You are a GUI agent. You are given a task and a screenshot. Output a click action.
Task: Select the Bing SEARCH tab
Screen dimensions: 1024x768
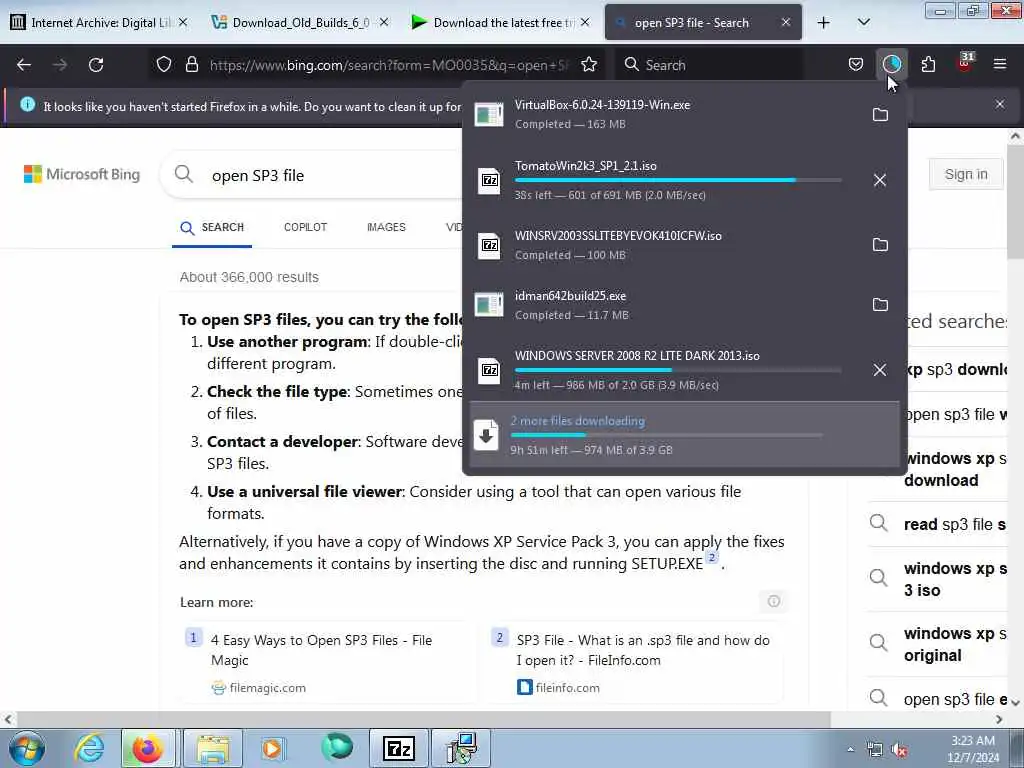tap(212, 227)
